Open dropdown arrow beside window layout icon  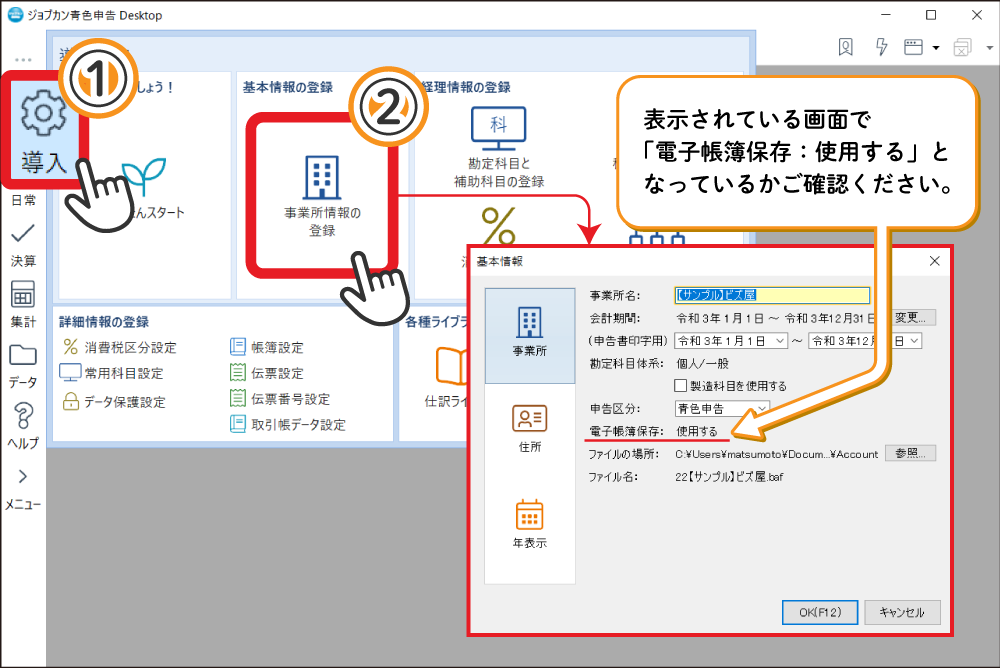[x=936, y=47]
